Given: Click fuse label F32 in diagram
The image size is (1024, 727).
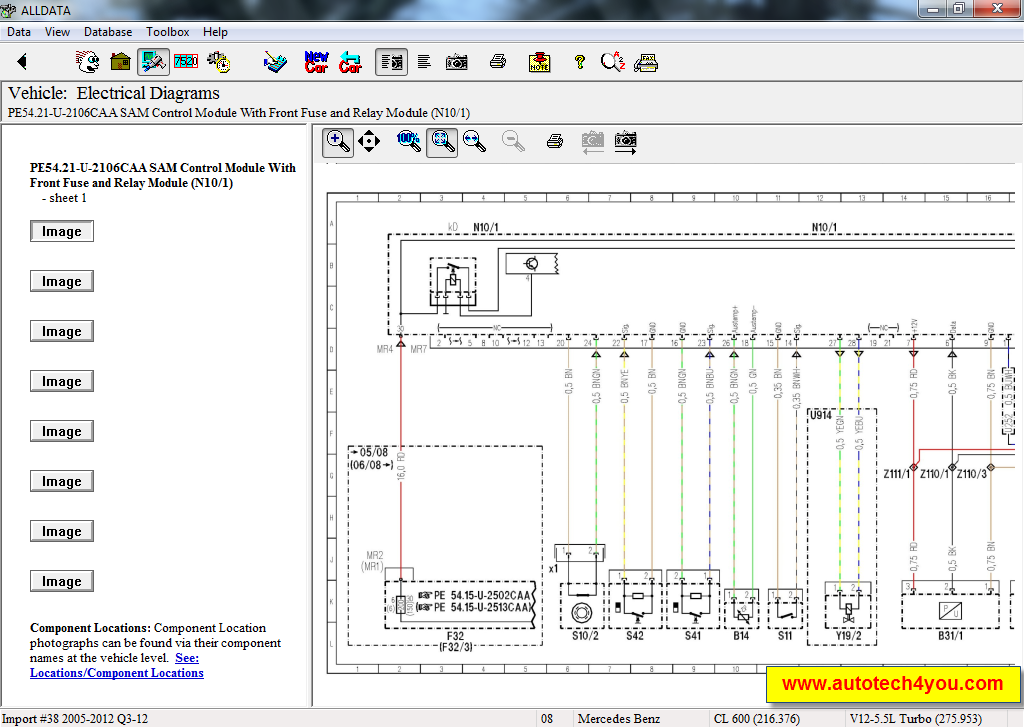Looking at the screenshot, I should 455,636.
